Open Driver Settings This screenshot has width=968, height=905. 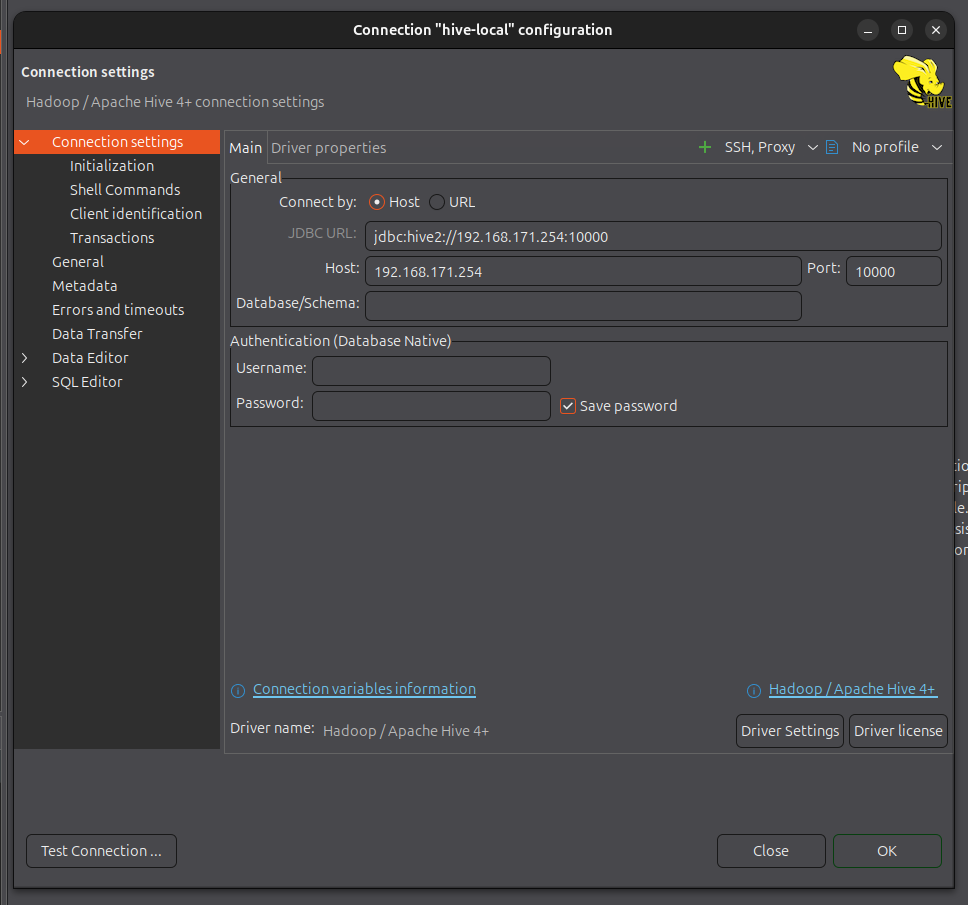click(790, 731)
